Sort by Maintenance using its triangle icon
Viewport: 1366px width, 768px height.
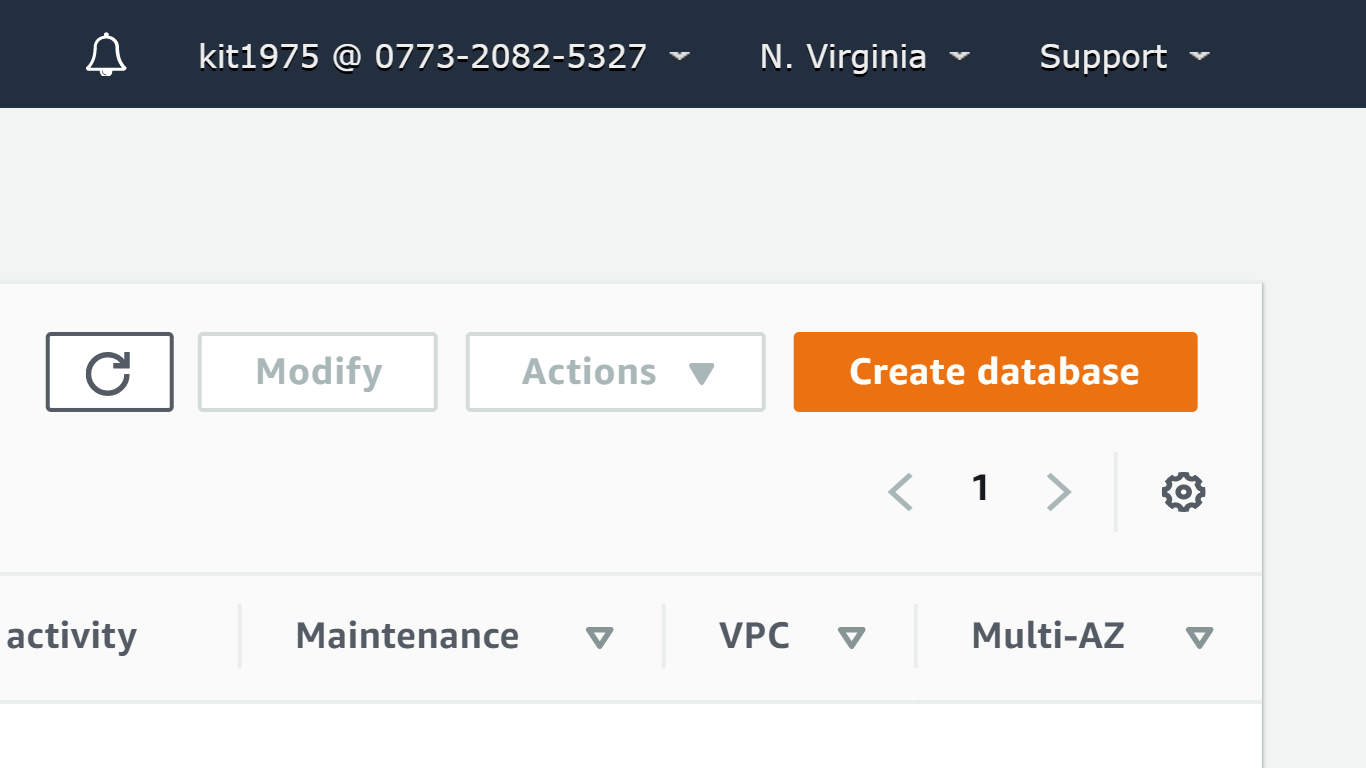[x=599, y=637]
